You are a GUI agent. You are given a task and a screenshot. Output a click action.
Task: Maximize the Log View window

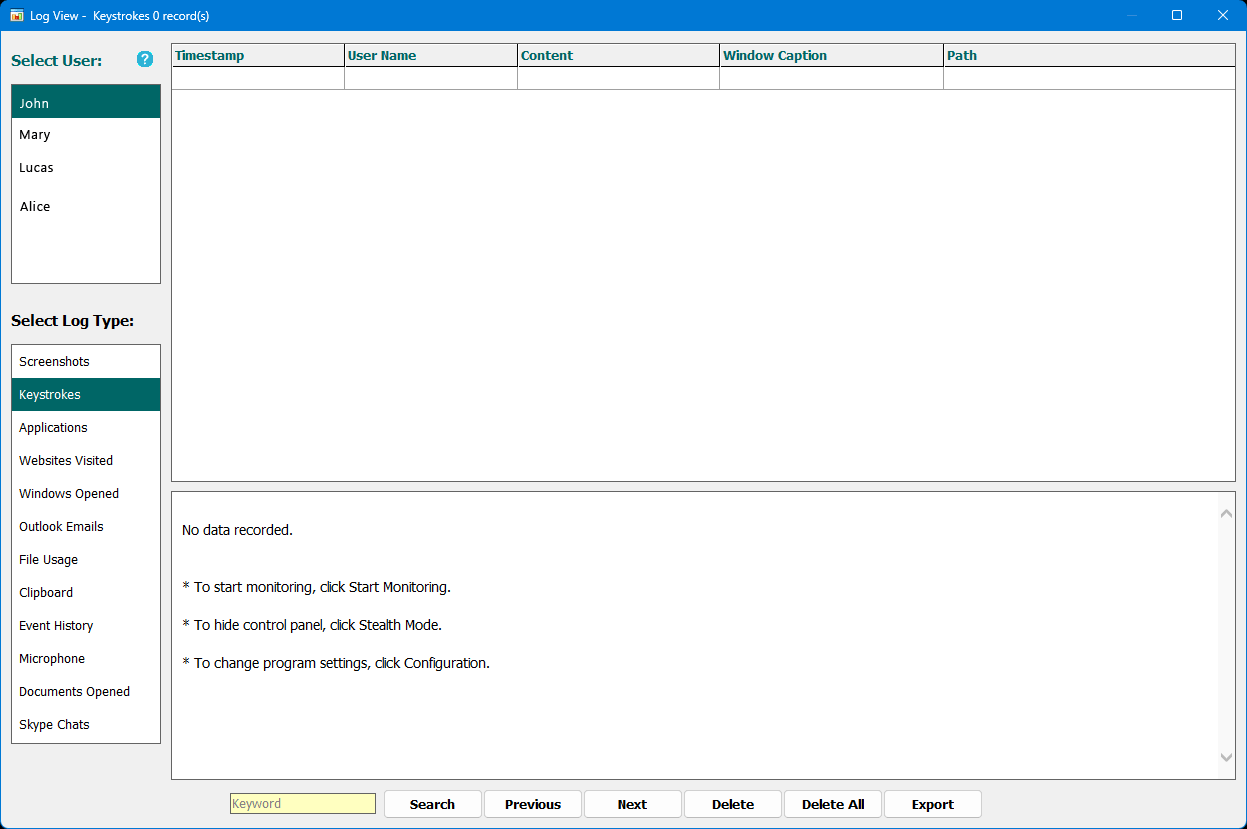pyautogui.click(x=1177, y=15)
